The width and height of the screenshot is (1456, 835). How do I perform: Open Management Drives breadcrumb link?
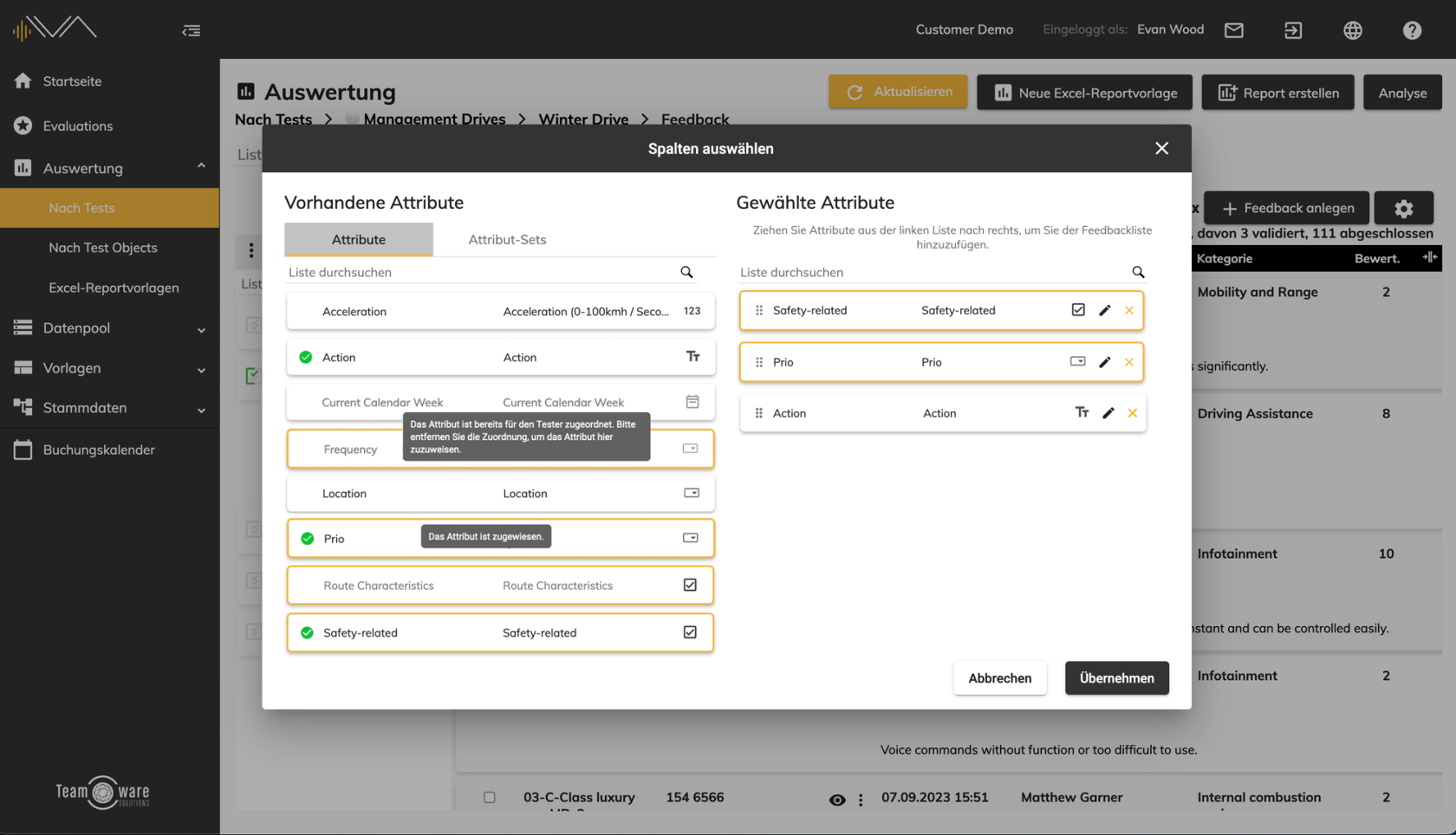tap(434, 120)
